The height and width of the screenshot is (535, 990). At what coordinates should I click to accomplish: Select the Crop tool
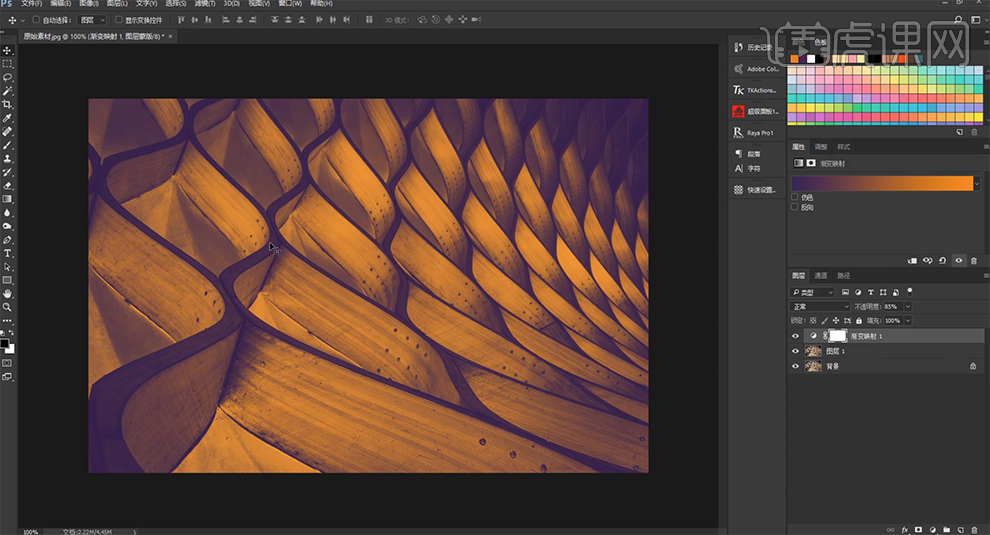pos(7,104)
